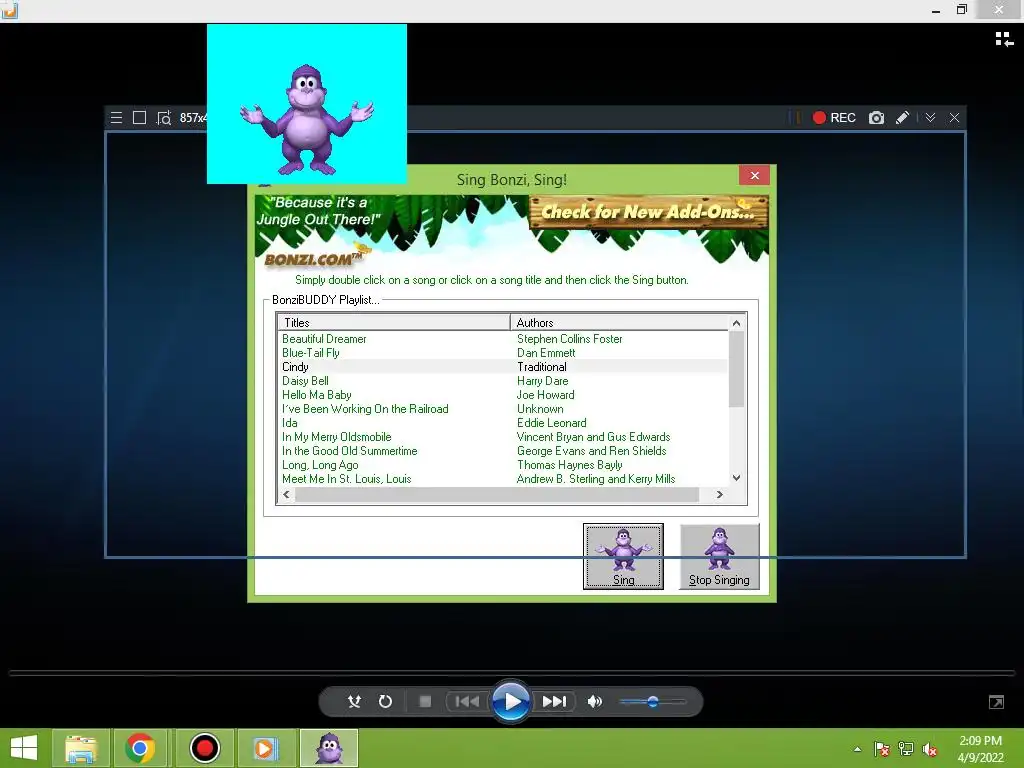This screenshot has width=1024, height=768.
Task: Select the song Long, Long Ago
Action: click(x=320, y=465)
